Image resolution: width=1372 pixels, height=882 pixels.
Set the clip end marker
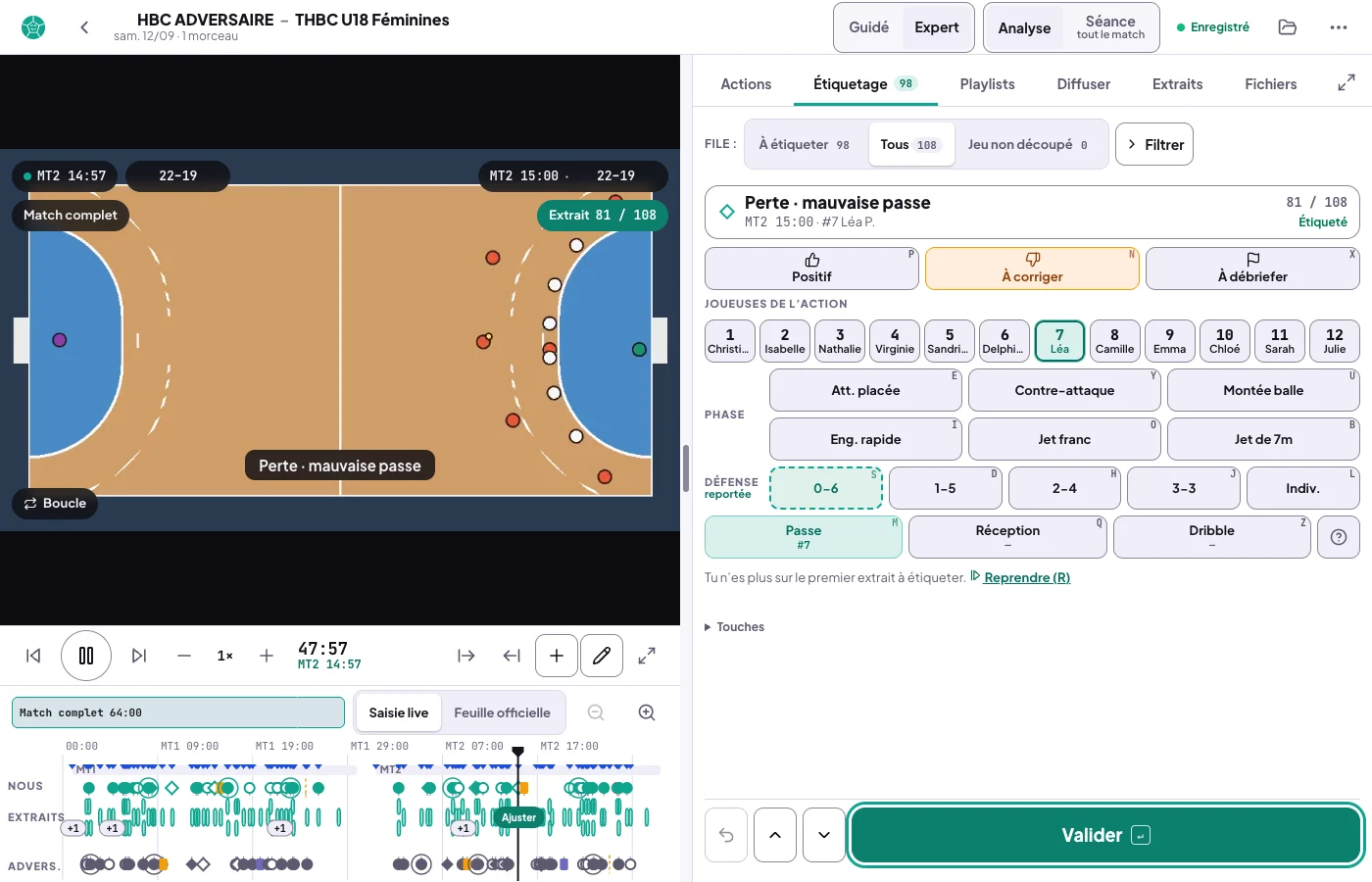(x=512, y=656)
